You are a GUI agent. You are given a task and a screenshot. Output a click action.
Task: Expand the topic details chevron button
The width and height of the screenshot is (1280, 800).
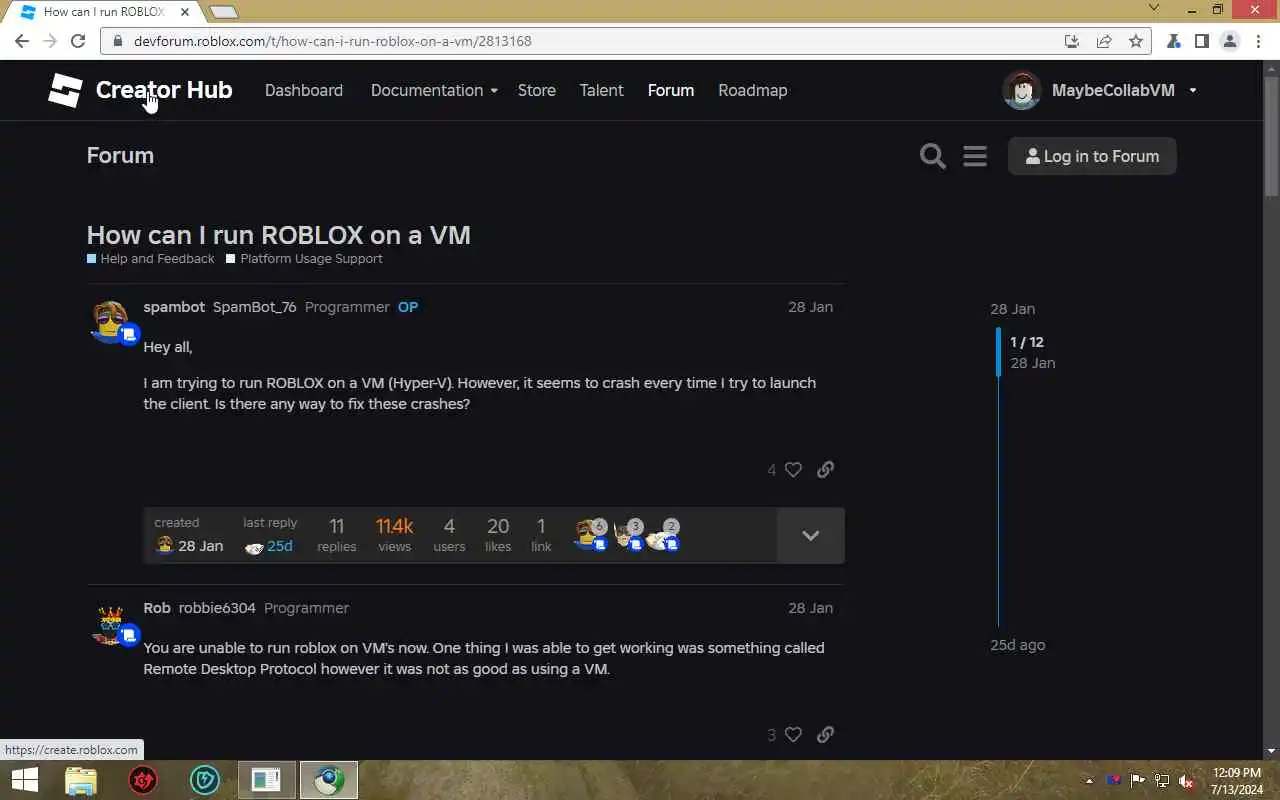[811, 535]
